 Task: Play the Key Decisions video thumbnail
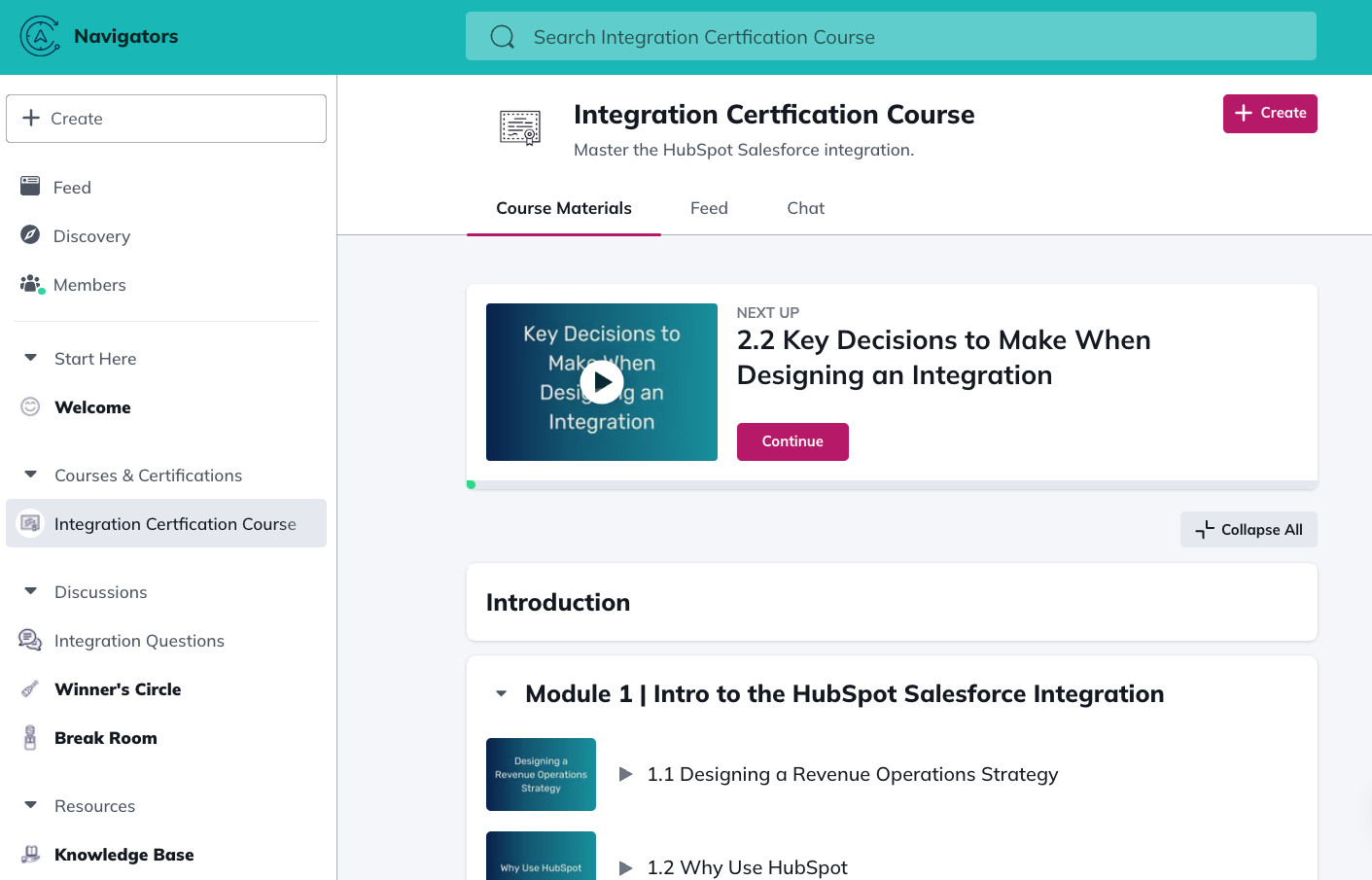(602, 382)
